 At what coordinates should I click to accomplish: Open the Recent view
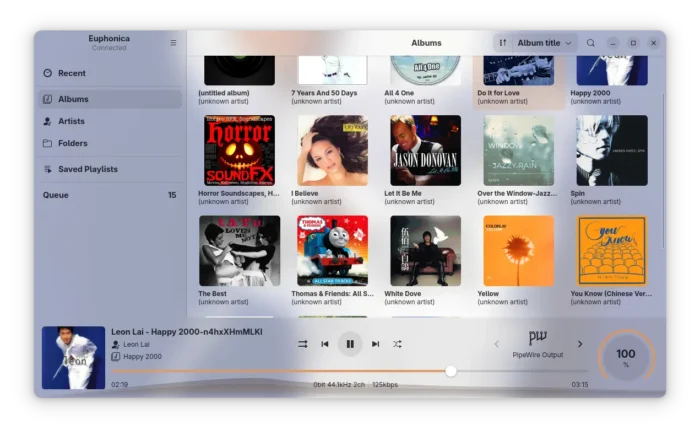point(110,73)
